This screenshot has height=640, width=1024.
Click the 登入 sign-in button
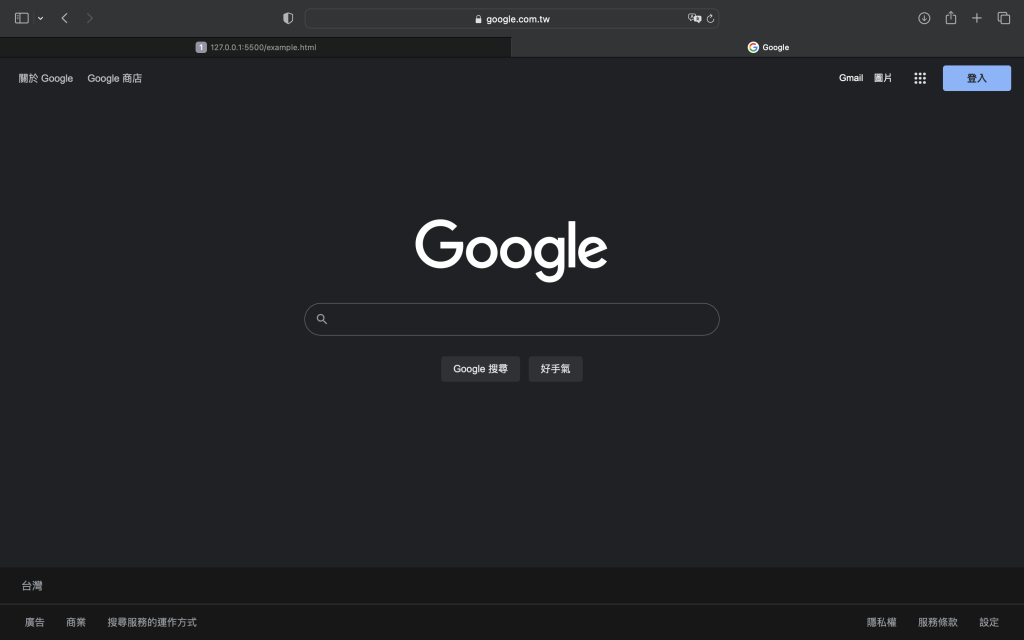click(976, 78)
